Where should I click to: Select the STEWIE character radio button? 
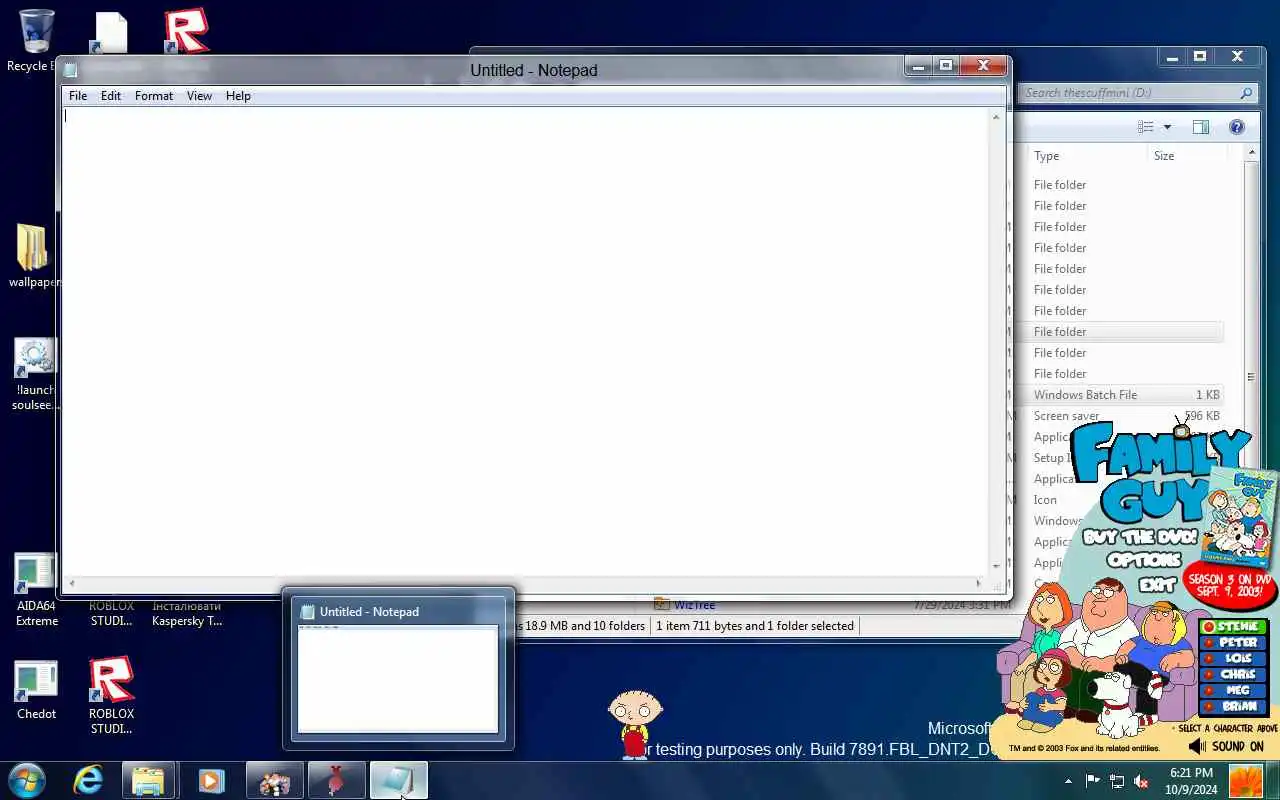click(x=1232, y=627)
